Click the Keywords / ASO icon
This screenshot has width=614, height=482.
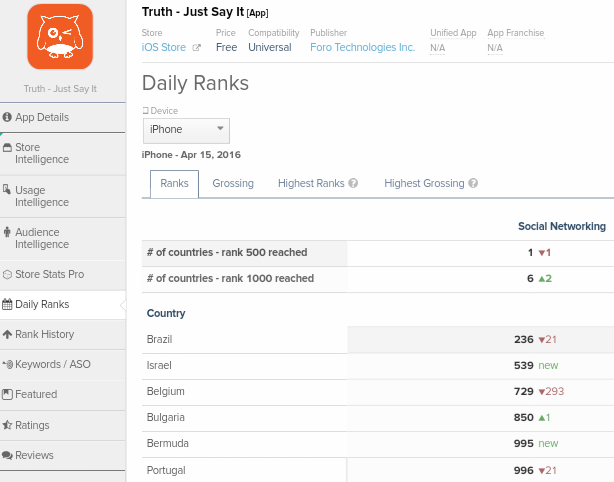[x=7, y=364]
